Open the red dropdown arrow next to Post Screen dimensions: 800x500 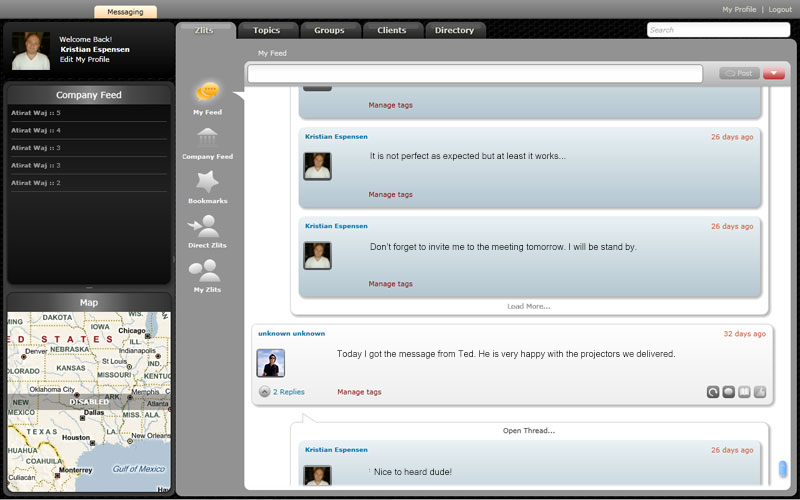click(774, 73)
